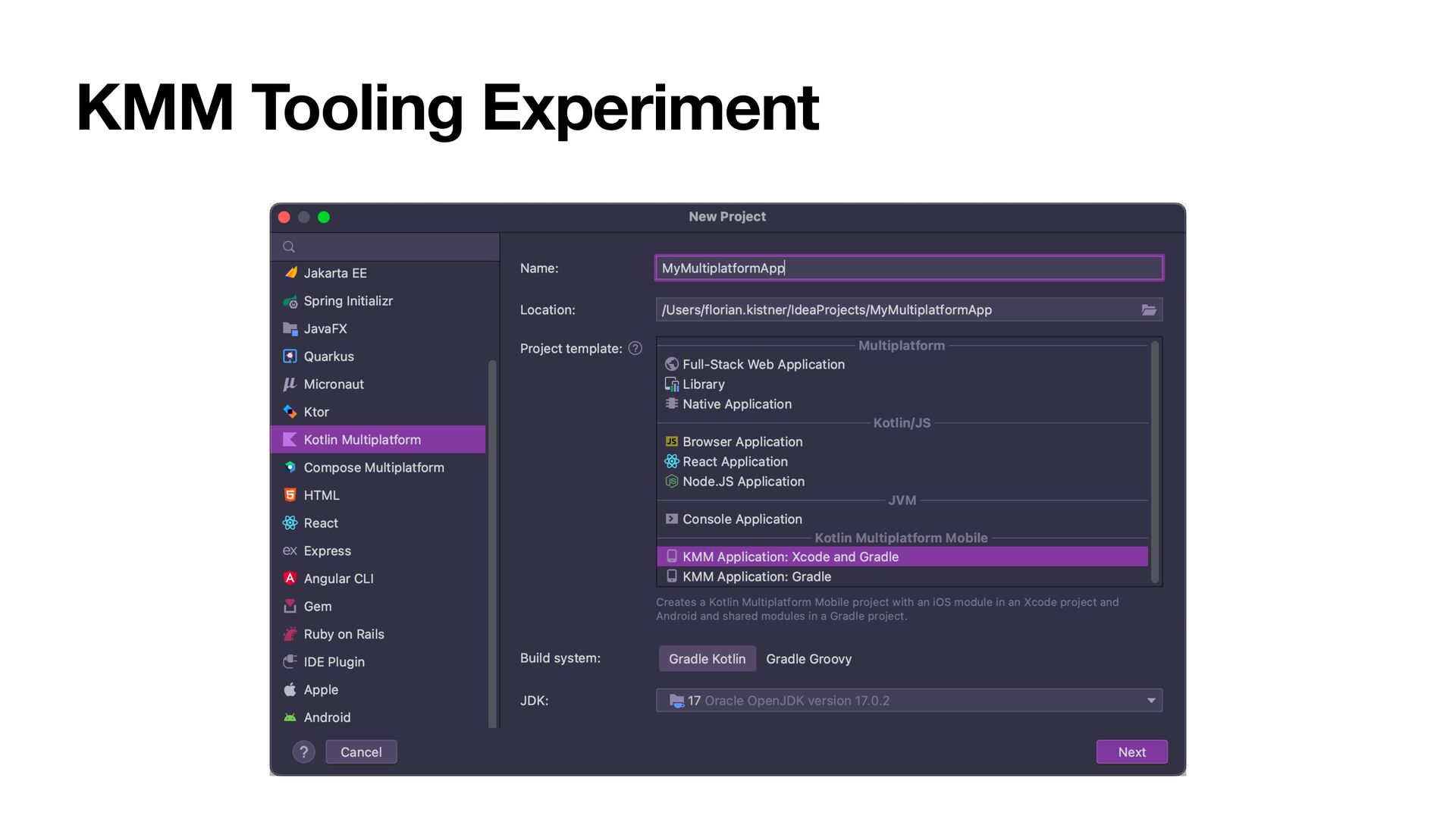Choose Compose Multiplatform generator

point(378,468)
